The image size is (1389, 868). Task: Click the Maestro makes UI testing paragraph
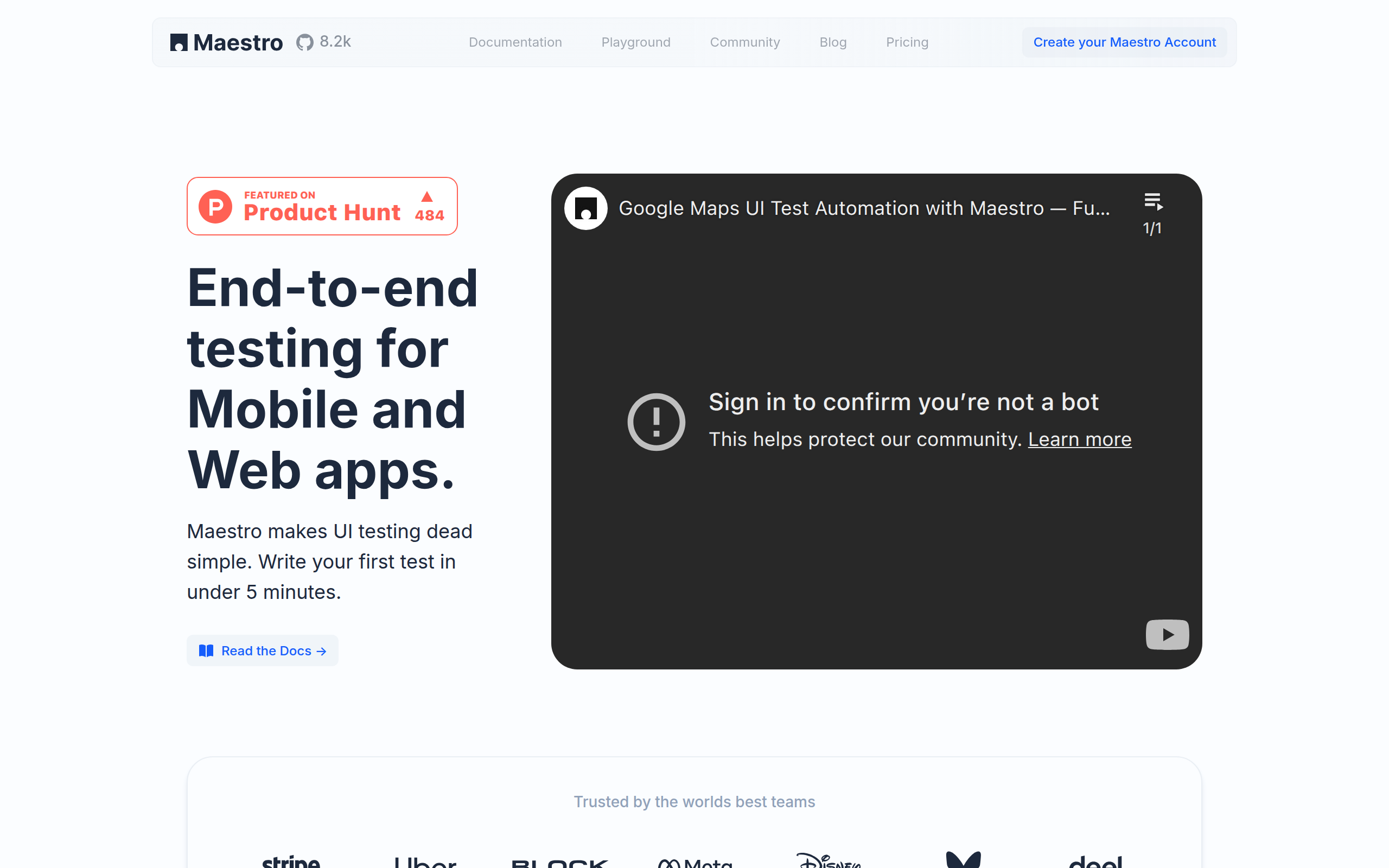(x=329, y=561)
